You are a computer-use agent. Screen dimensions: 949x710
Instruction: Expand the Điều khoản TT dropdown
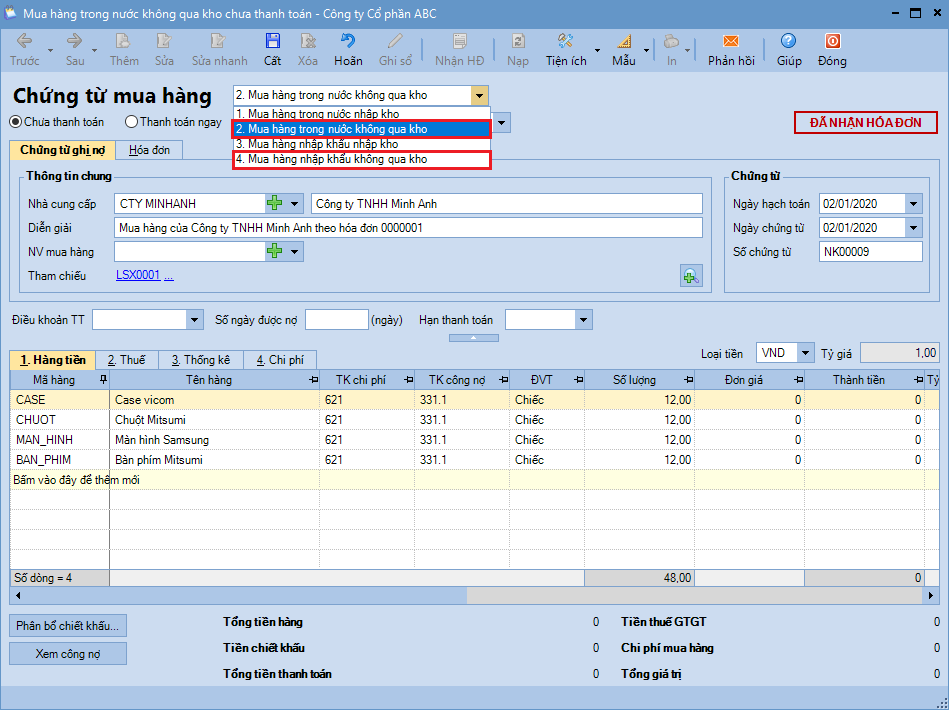click(x=195, y=320)
